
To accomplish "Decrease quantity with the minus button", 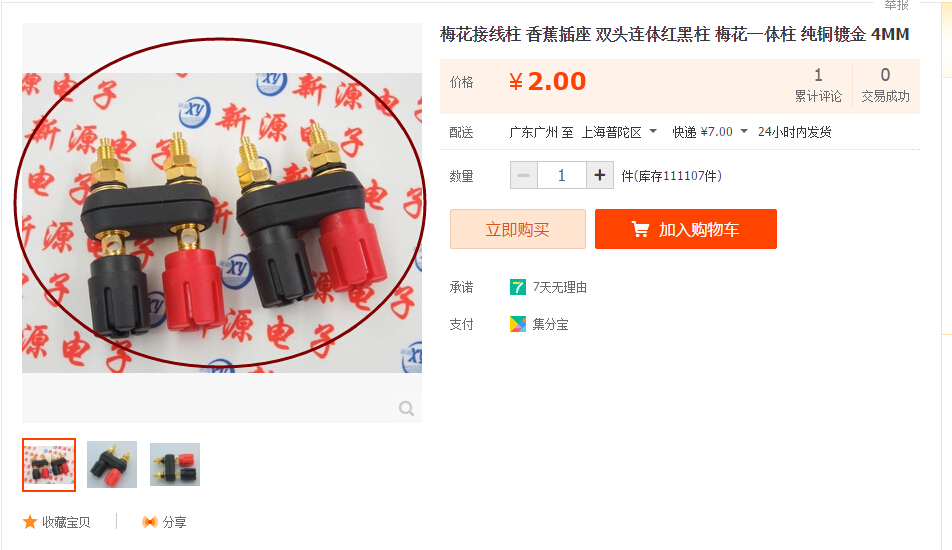I will coord(523,175).
